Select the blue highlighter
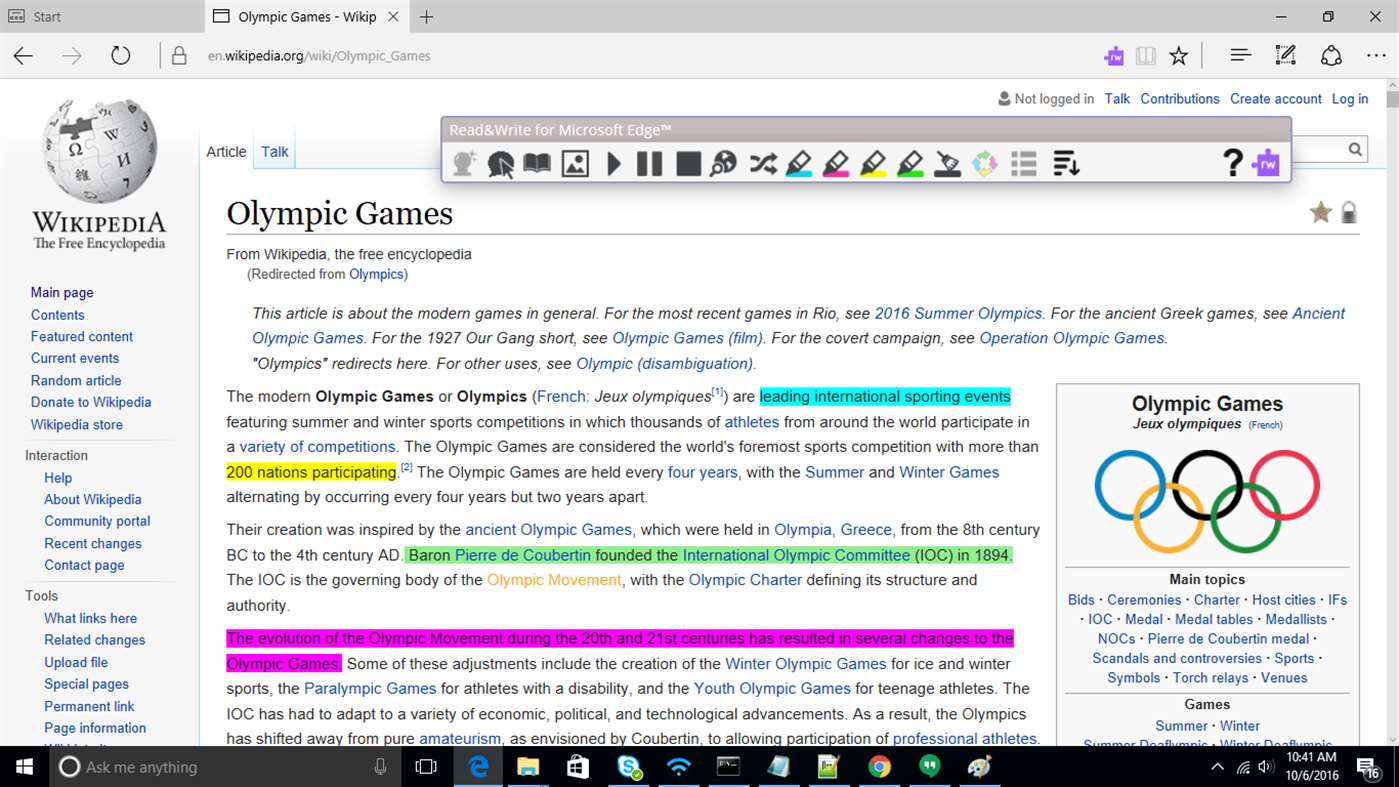The image size is (1399, 787). (x=799, y=163)
